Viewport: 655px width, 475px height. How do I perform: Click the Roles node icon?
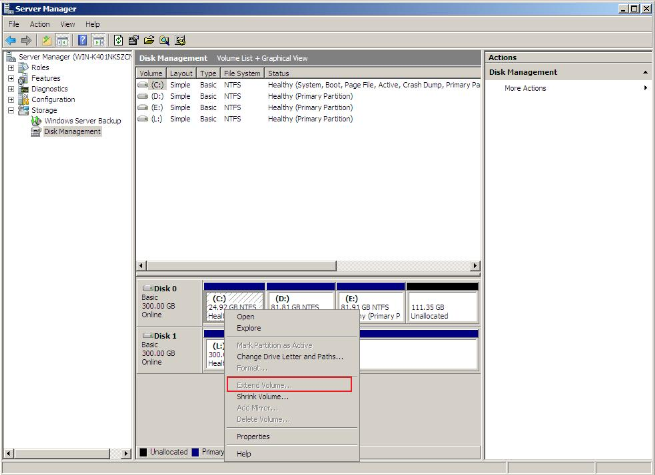[x=23, y=67]
